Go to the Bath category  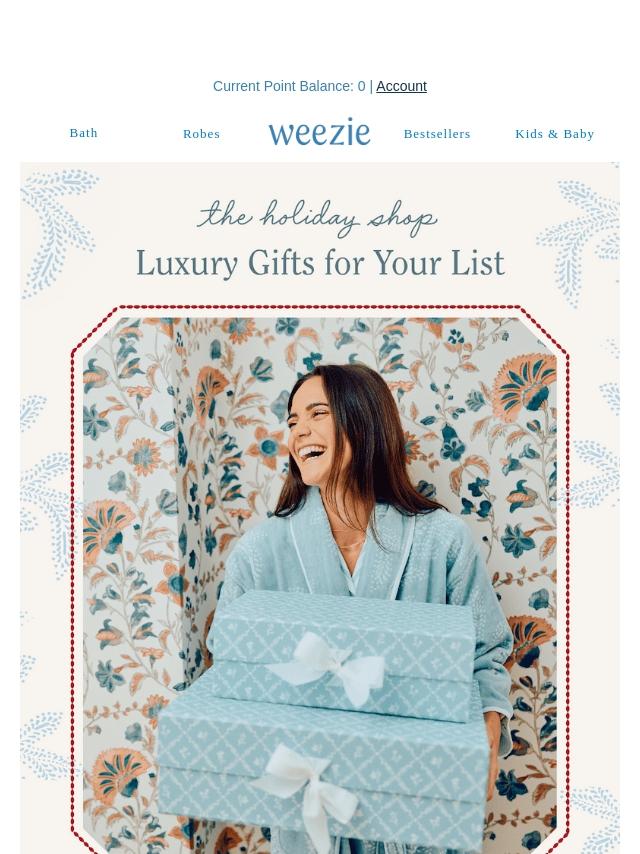[83, 133]
